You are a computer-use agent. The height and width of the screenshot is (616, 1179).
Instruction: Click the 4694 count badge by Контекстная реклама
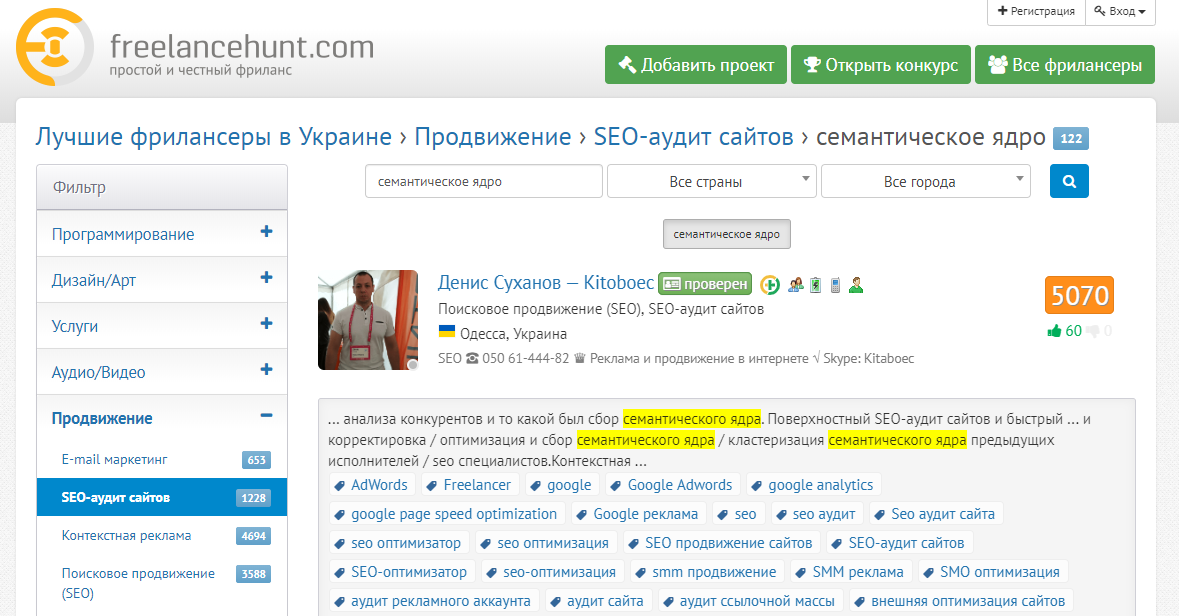pos(253,536)
